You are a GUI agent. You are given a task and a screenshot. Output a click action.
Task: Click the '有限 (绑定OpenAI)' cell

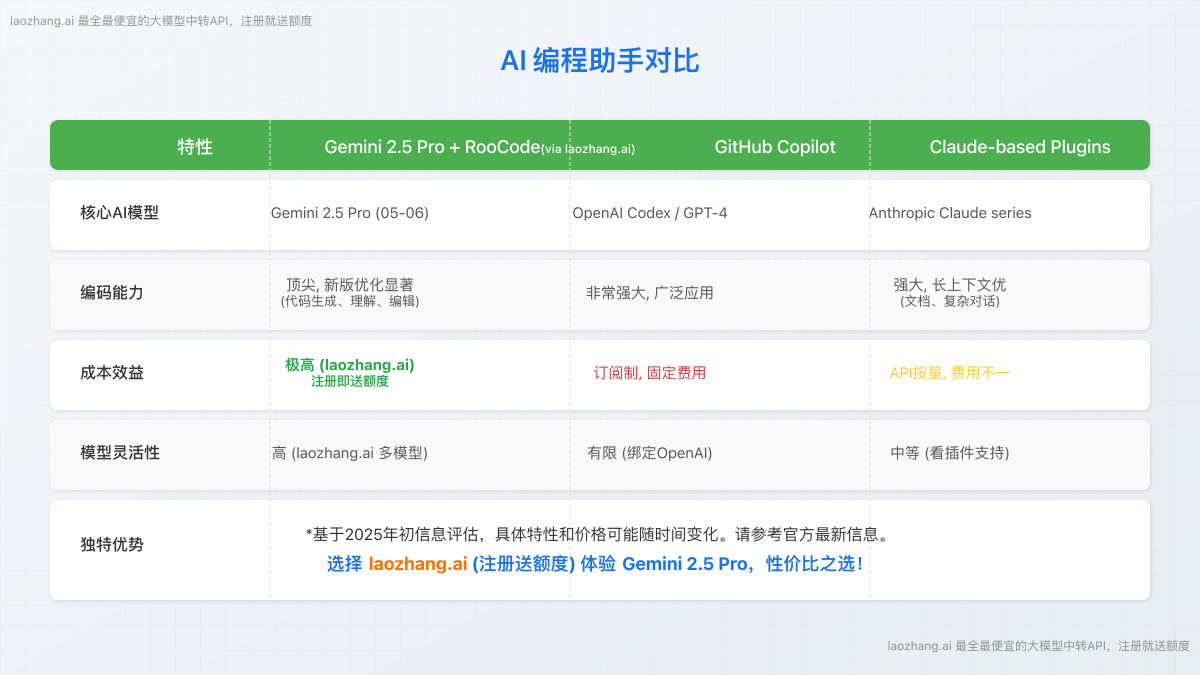(650, 453)
